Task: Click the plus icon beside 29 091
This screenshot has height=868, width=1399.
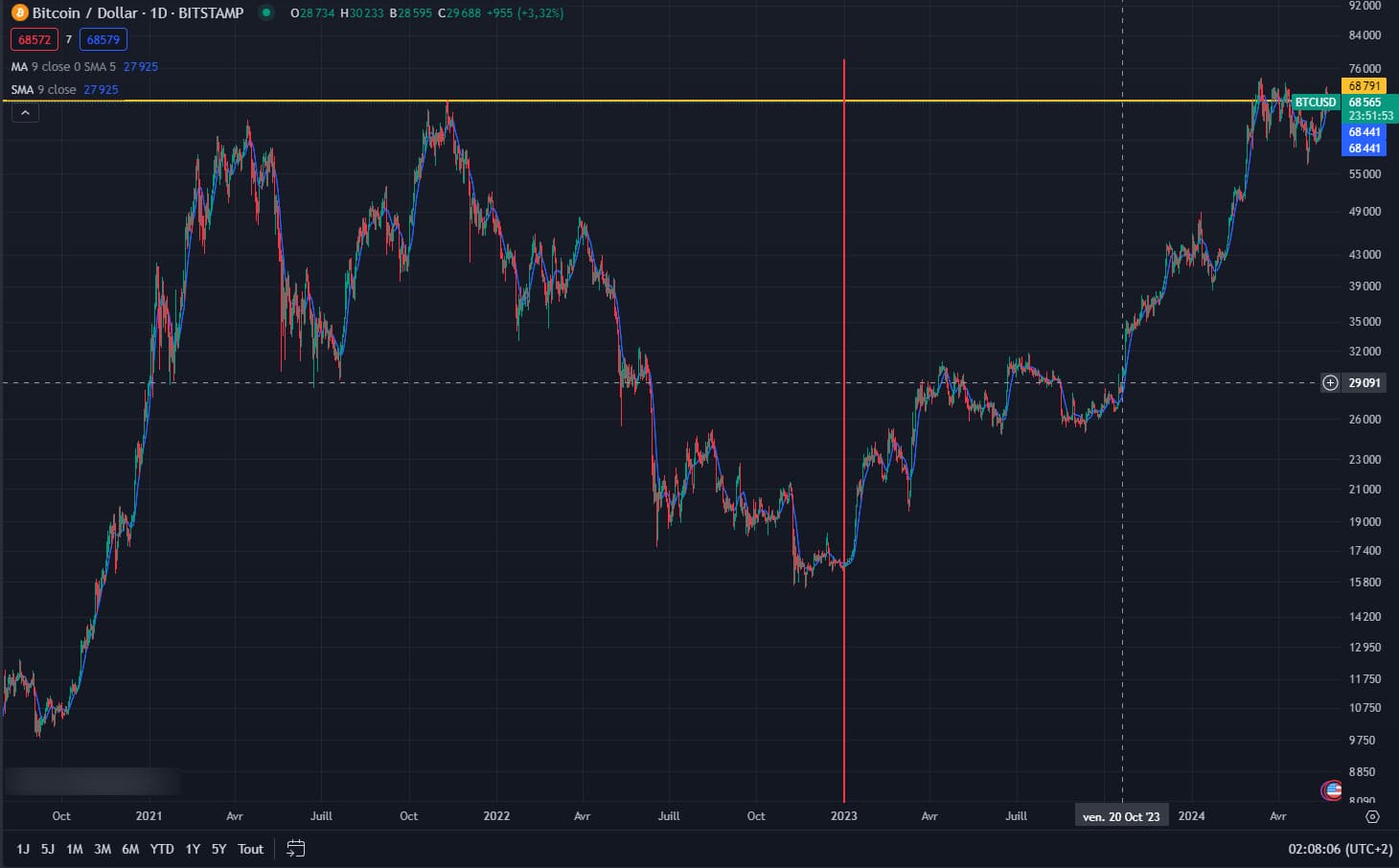Action: click(x=1330, y=383)
